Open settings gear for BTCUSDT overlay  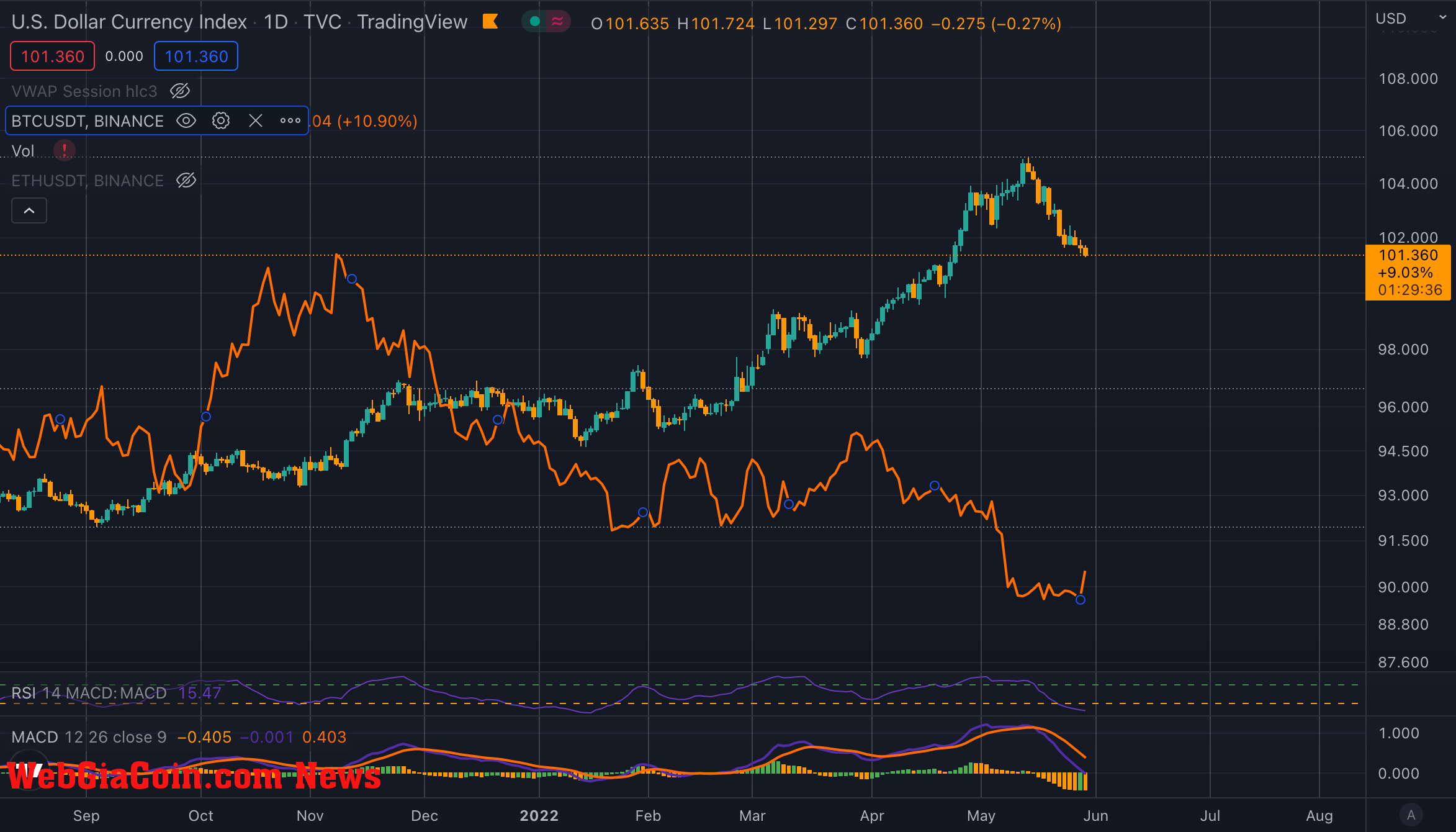click(x=221, y=120)
